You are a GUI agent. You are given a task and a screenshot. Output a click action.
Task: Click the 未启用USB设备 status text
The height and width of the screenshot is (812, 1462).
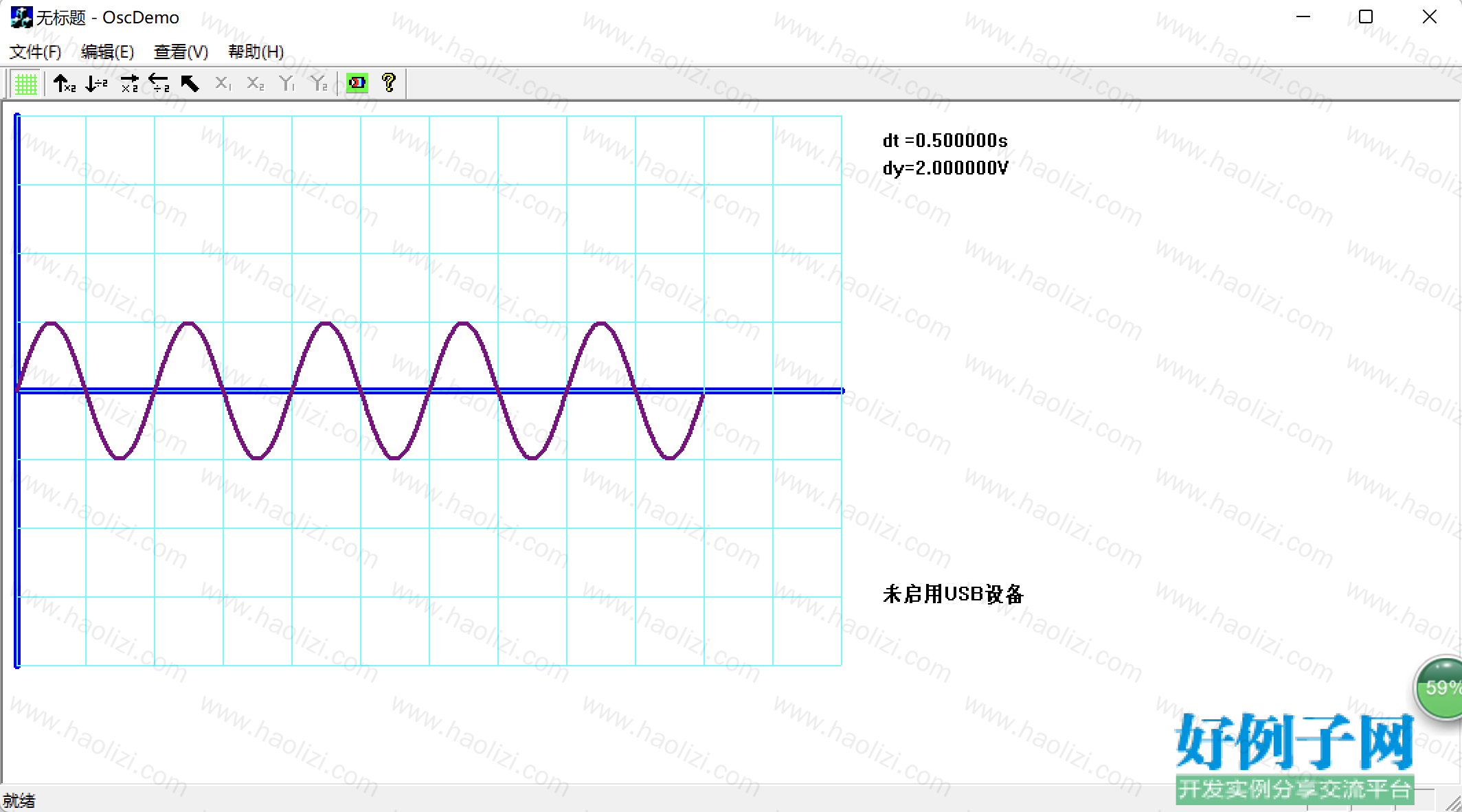[x=953, y=594]
